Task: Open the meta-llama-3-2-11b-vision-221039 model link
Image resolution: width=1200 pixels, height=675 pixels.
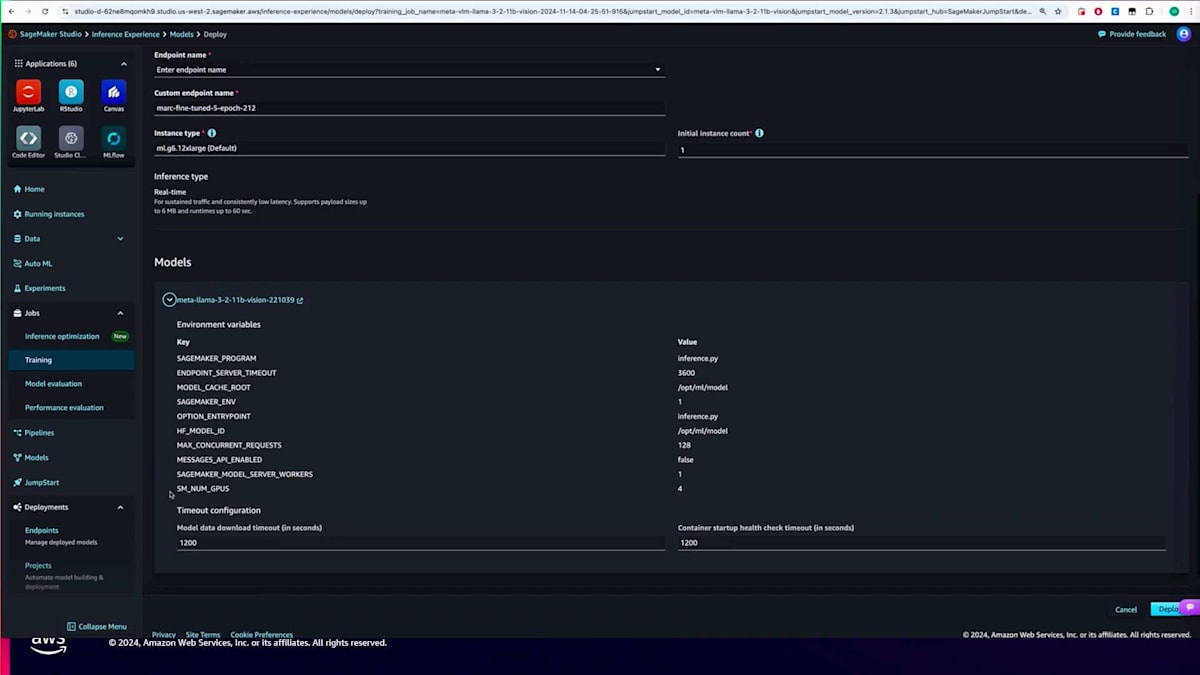Action: [236, 300]
